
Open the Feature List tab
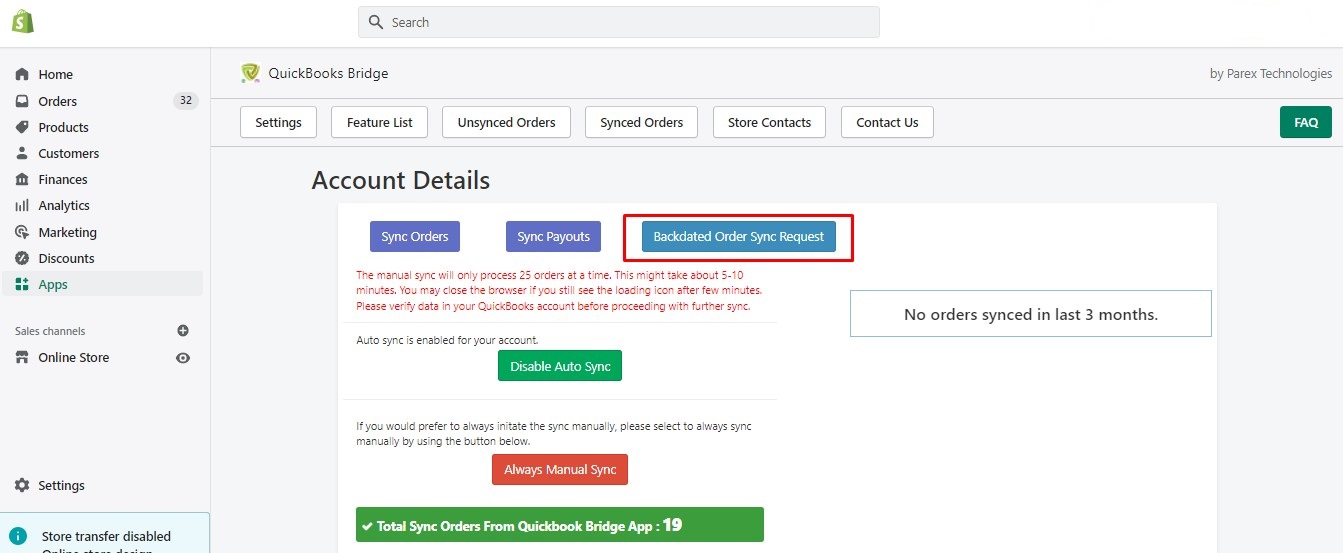coord(380,122)
